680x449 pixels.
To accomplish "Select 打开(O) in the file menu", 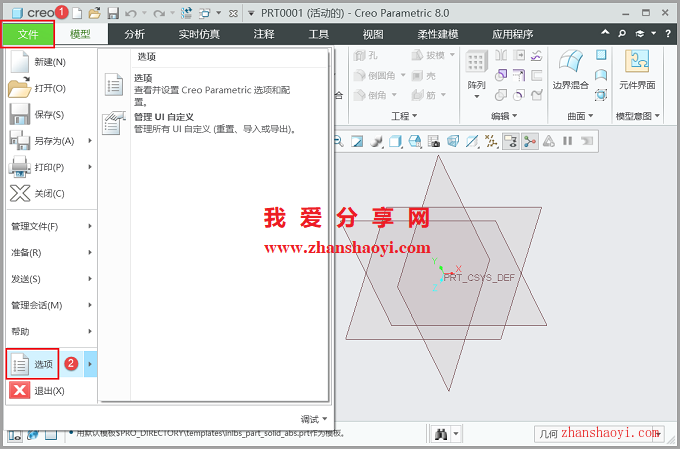I will tap(52, 88).
